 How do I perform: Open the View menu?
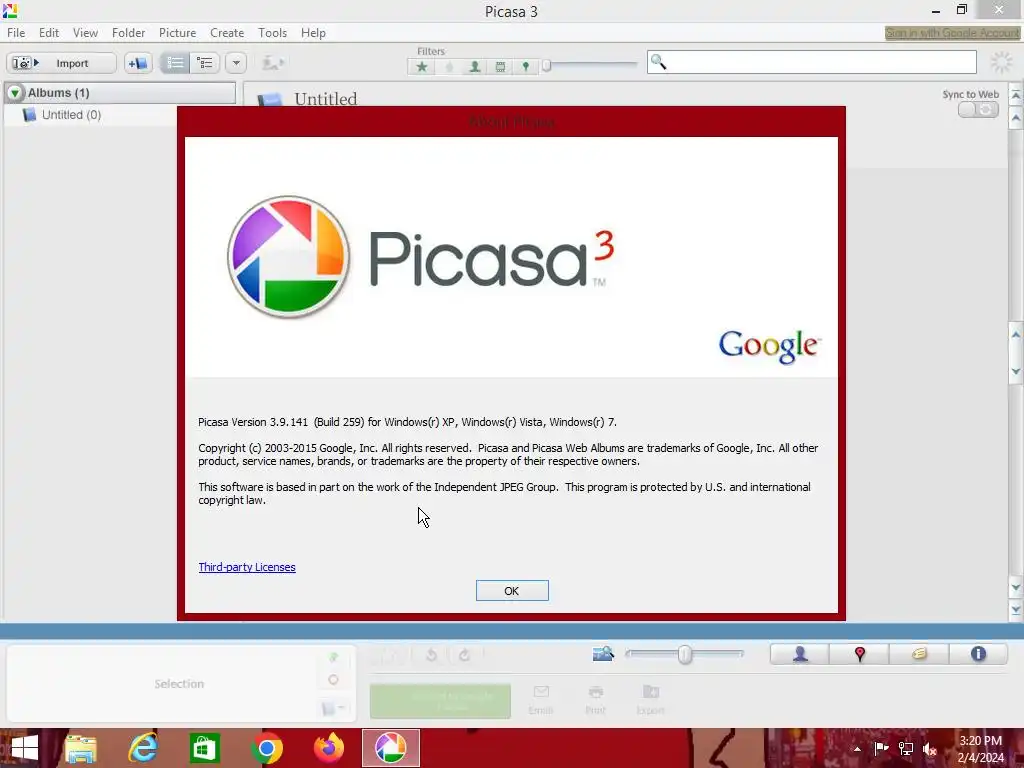[85, 33]
